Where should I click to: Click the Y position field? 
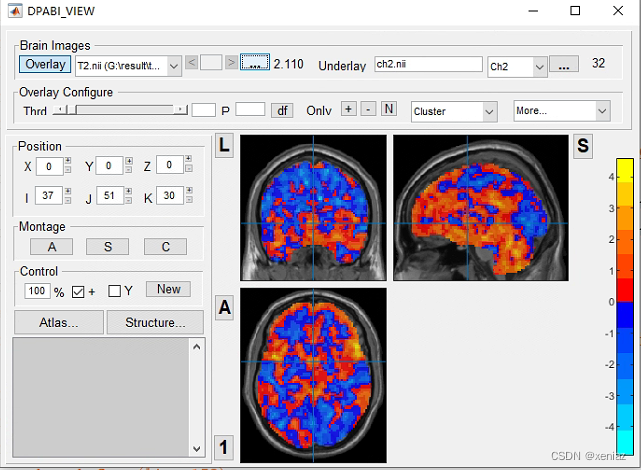(109, 166)
